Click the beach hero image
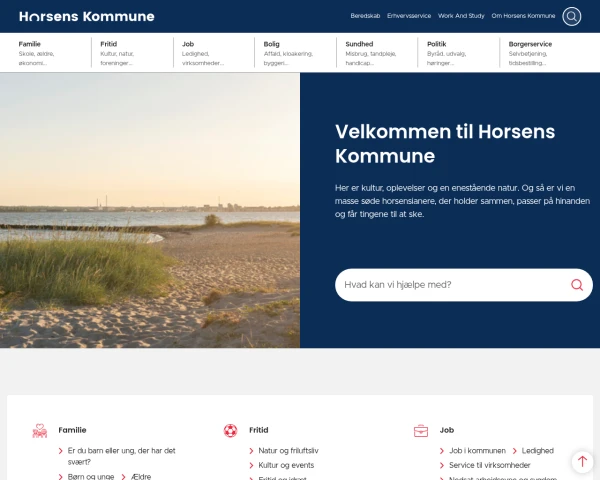 click(x=150, y=210)
